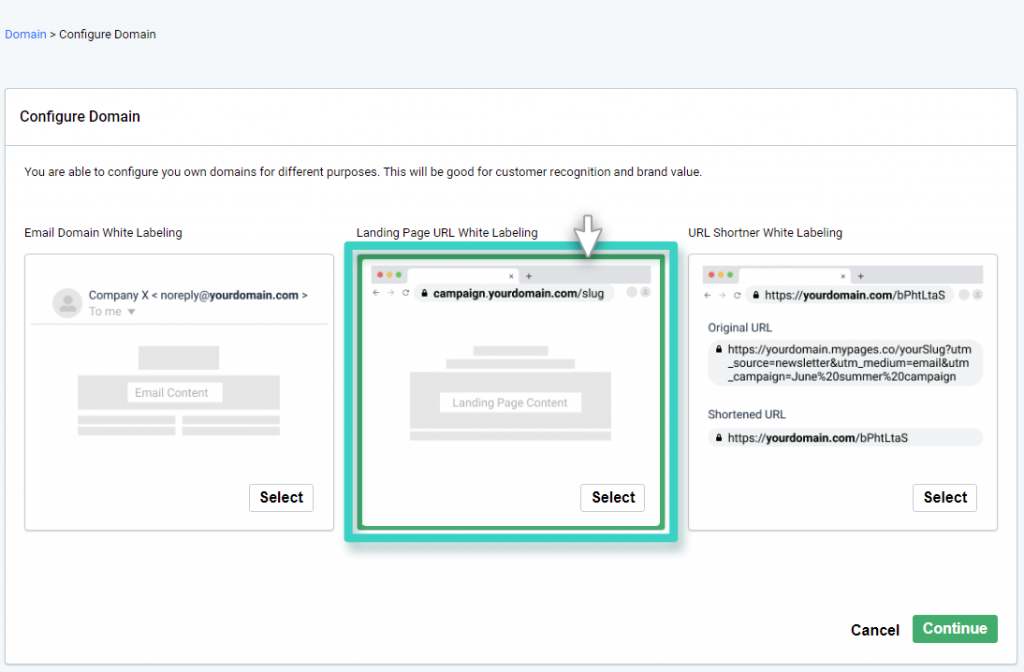Image resolution: width=1024 pixels, height=672 pixels.
Task: Click the Email Content placeholder box
Action: click(172, 393)
